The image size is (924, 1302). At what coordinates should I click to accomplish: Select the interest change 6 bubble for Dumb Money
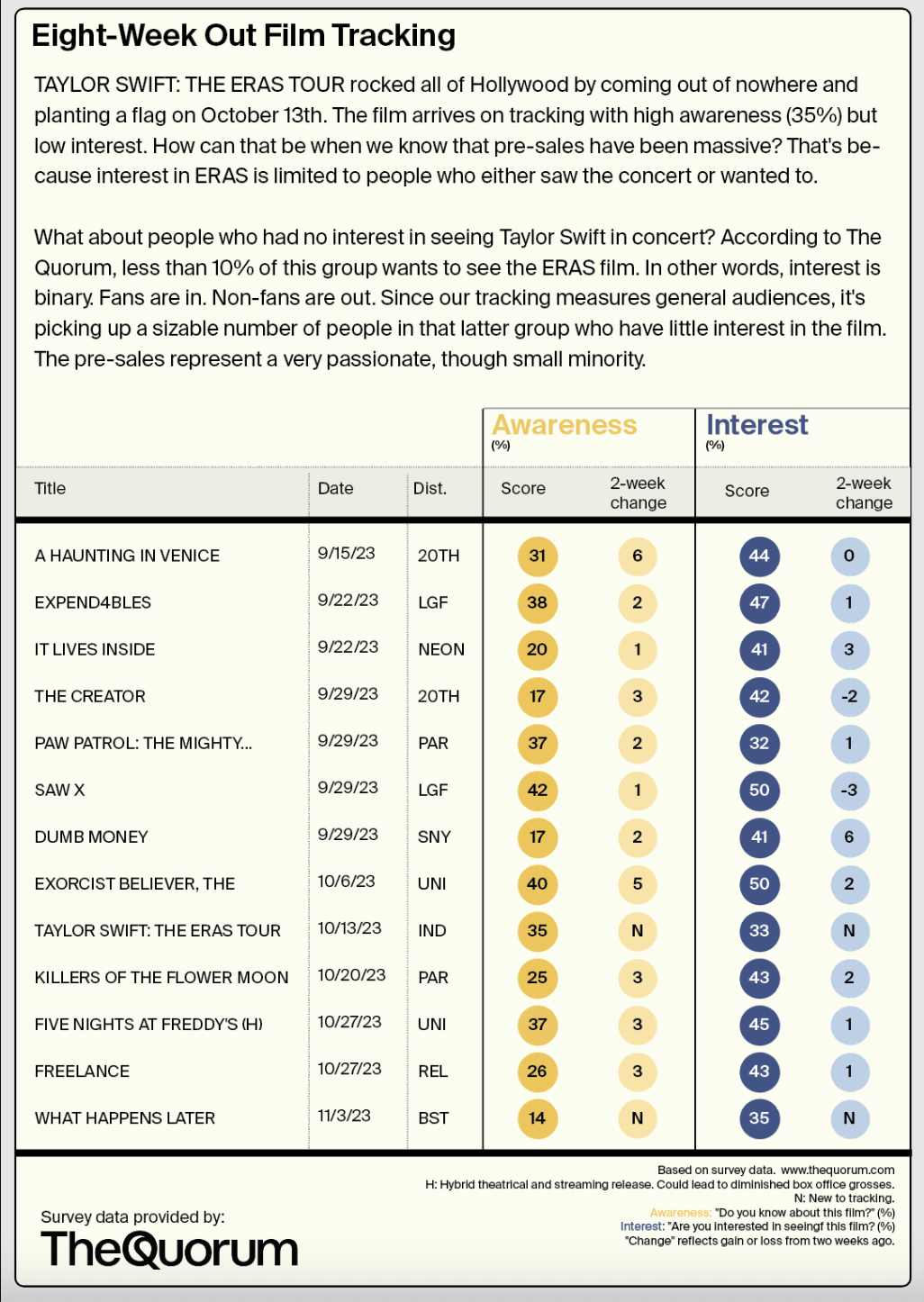tap(849, 836)
